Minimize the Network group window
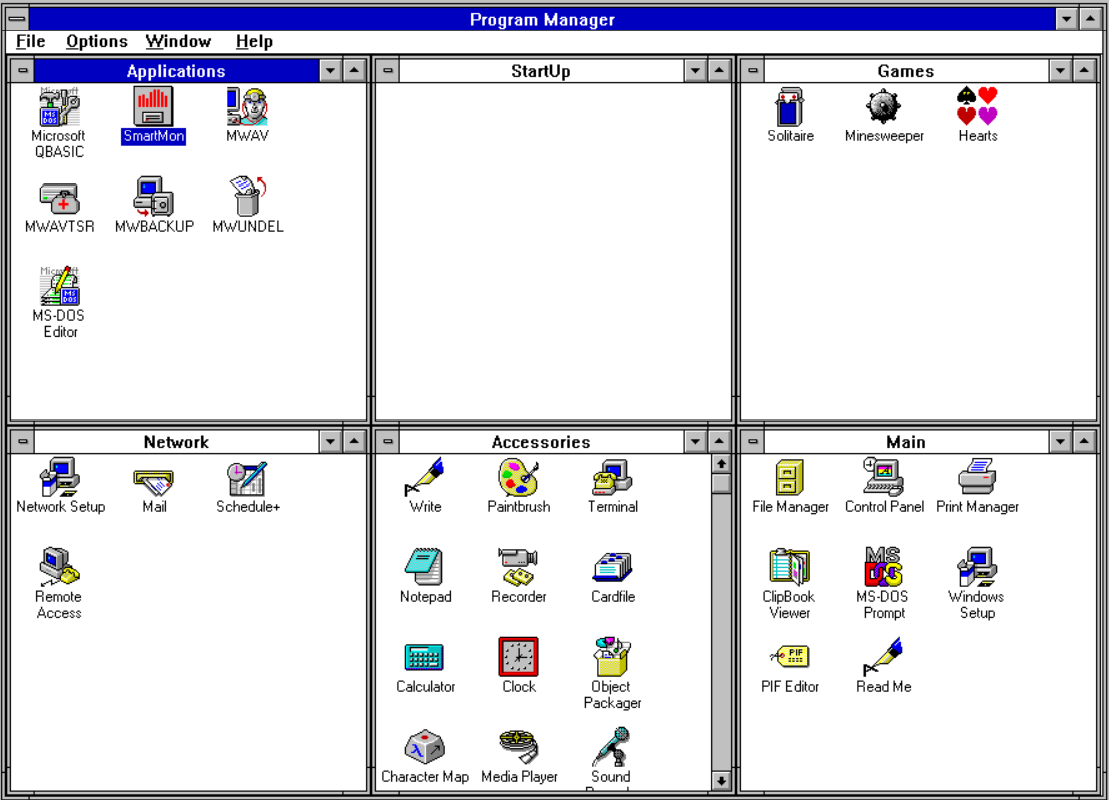 330,442
